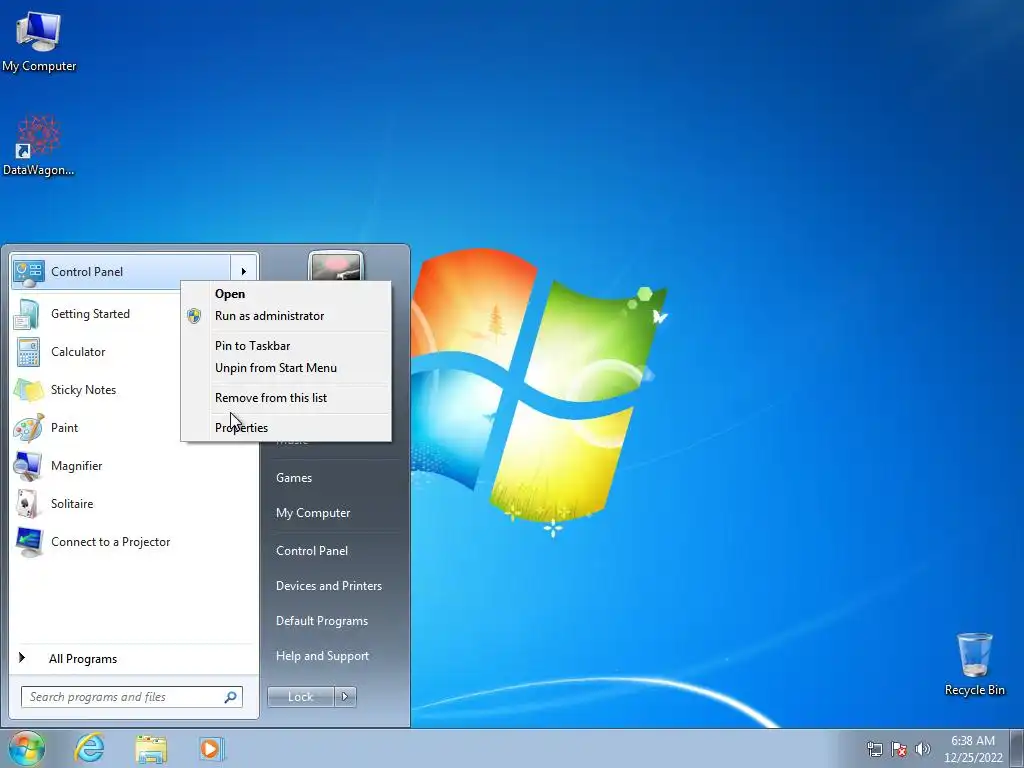Viewport: 1024px width, 768px height.
Task: Launch Getting Started from Start menu
Action: click(x=90, y=314)
